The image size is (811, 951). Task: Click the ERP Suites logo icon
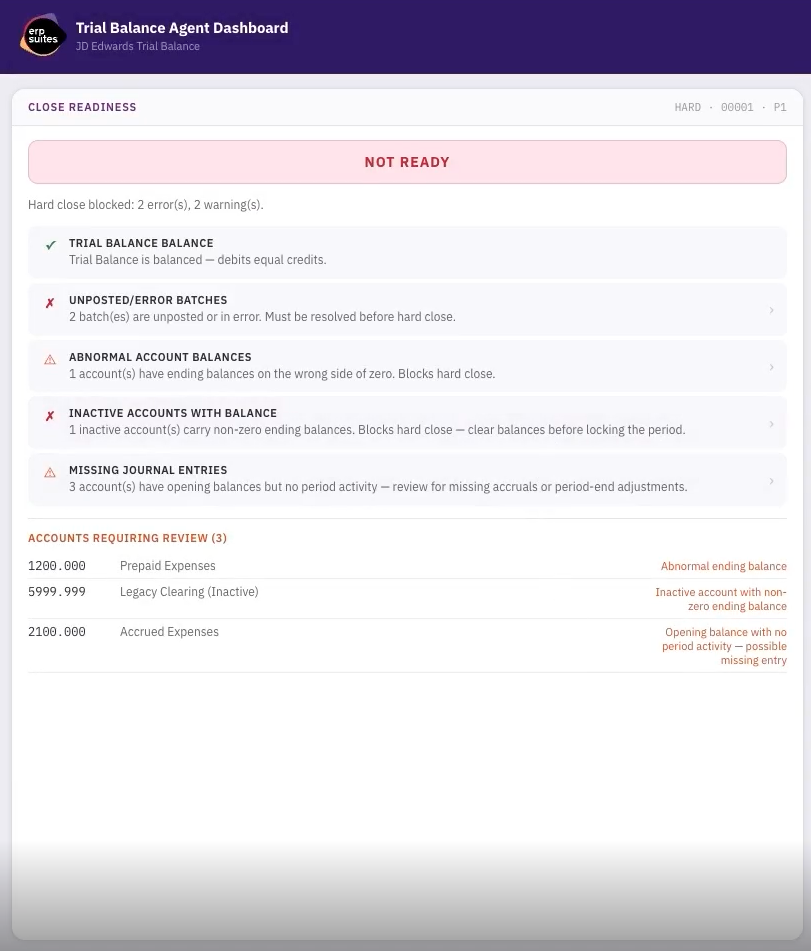click(43, 37)
